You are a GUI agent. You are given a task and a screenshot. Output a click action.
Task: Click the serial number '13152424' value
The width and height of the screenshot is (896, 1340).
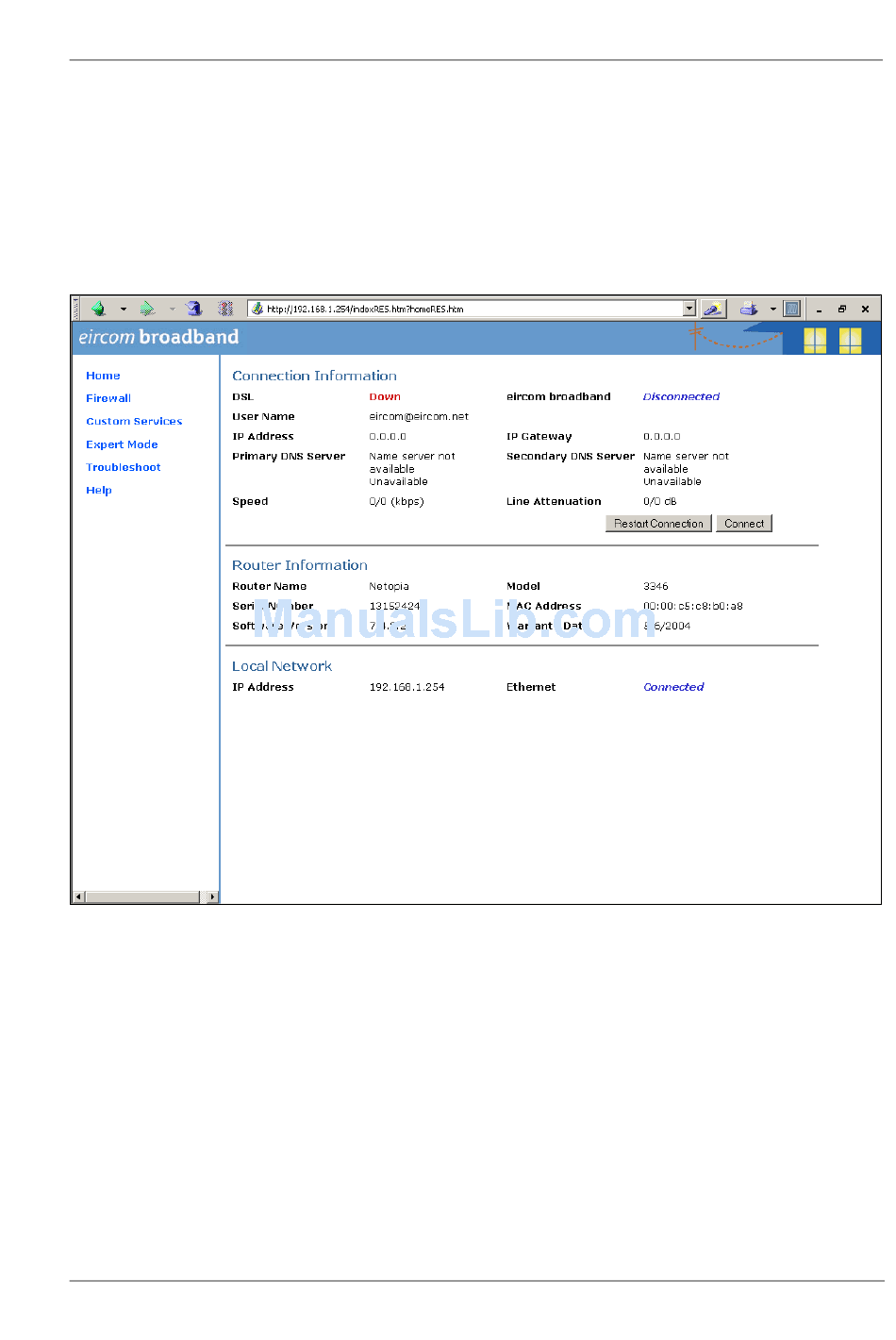tap(394, 607)
